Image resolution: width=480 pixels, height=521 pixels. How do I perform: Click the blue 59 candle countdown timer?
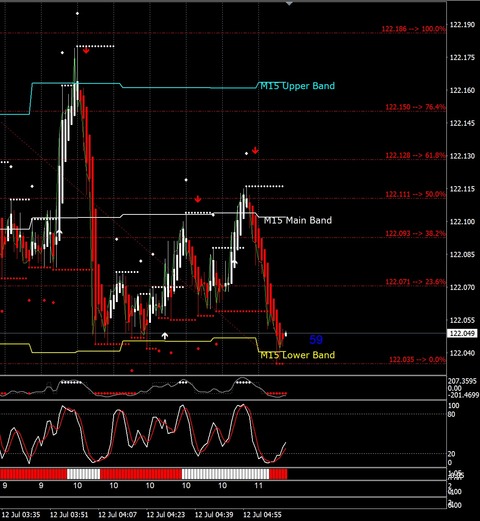click(316, 340)
